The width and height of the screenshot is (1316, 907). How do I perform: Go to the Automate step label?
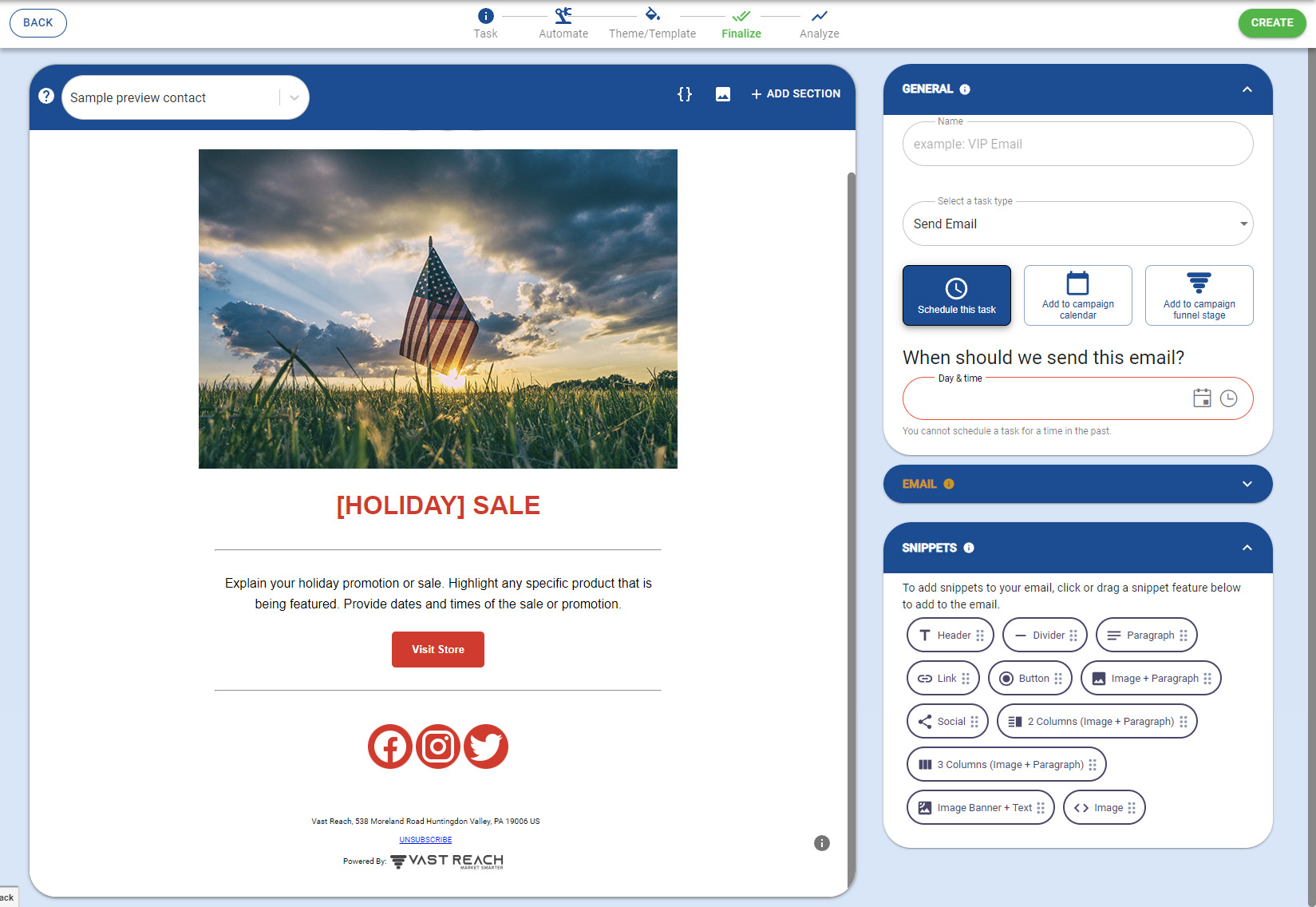click(x=563, y=34)
